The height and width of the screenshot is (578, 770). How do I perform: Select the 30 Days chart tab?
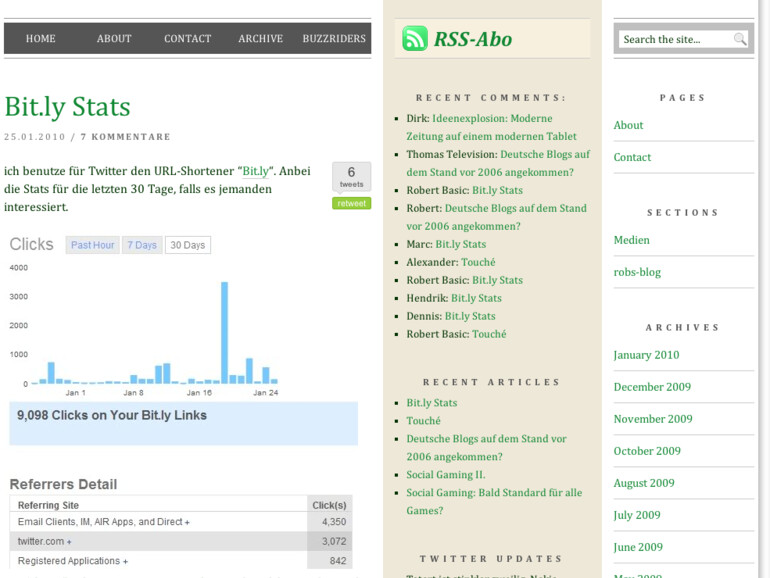coord(187,245)
